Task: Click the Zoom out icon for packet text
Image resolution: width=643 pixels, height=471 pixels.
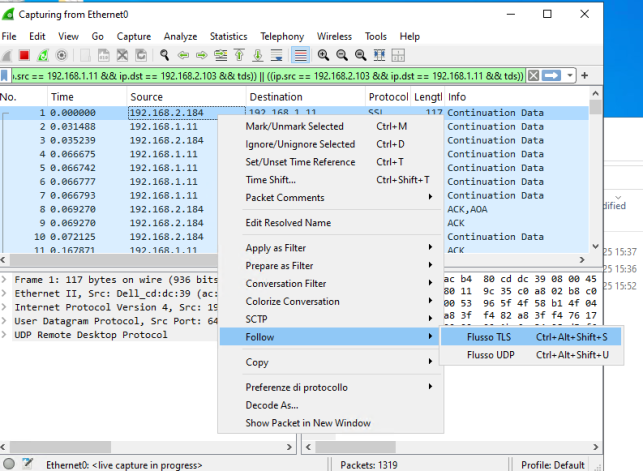Action: pyautogui.click(x=342, y=55)
